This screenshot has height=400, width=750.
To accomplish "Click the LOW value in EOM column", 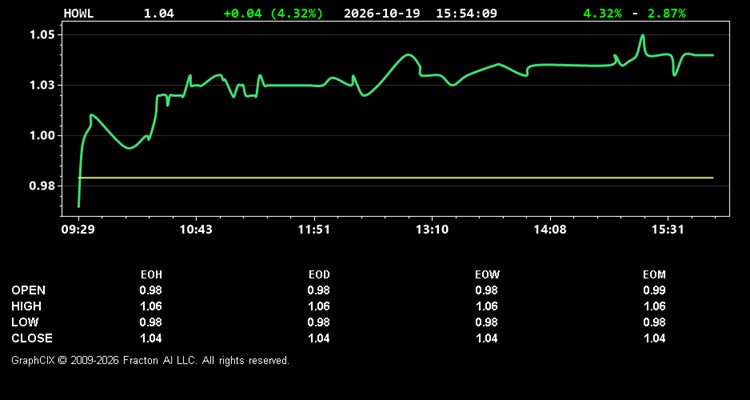I will (654, 322).
